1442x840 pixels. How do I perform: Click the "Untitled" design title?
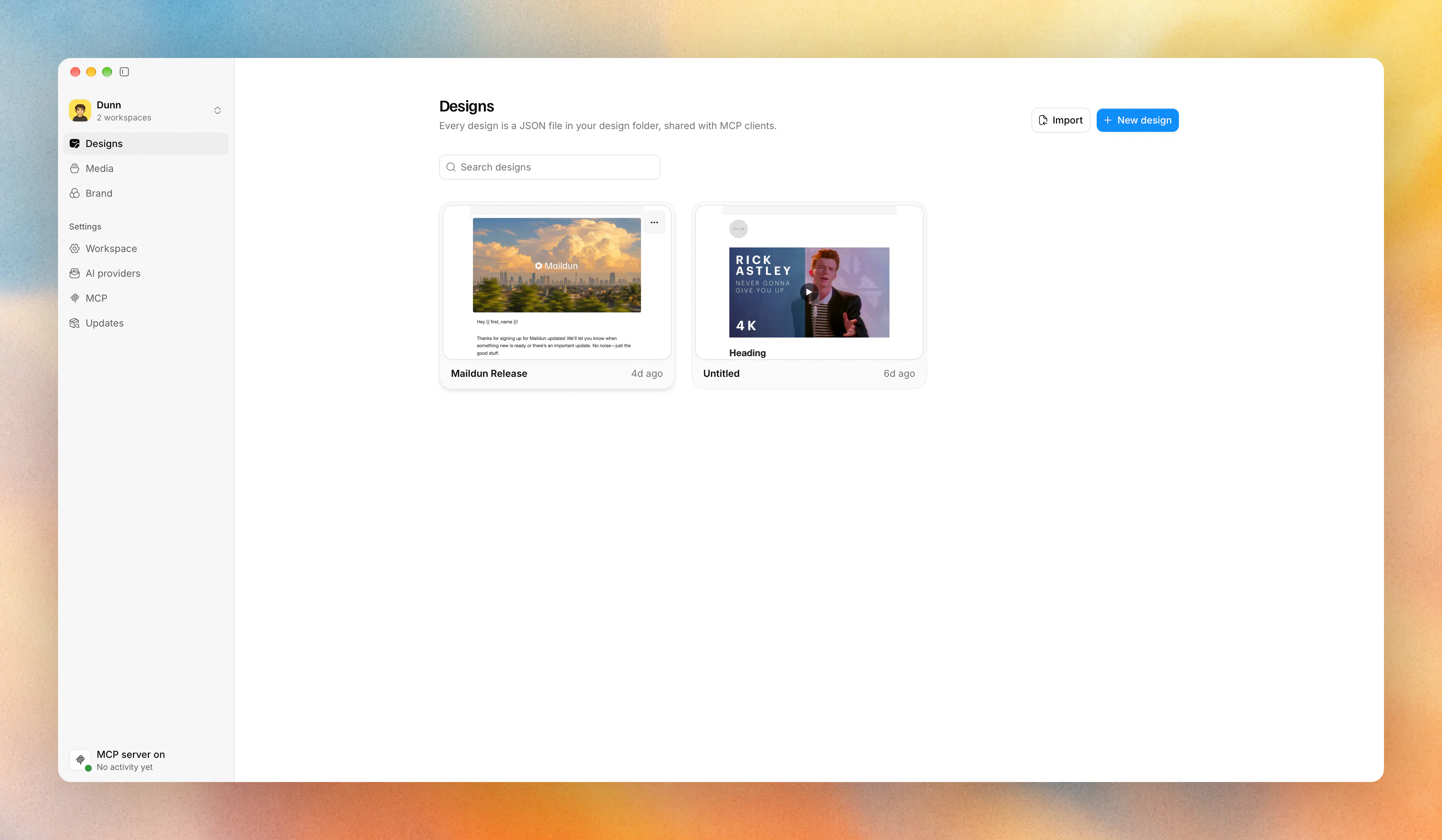tap(721, 373)
